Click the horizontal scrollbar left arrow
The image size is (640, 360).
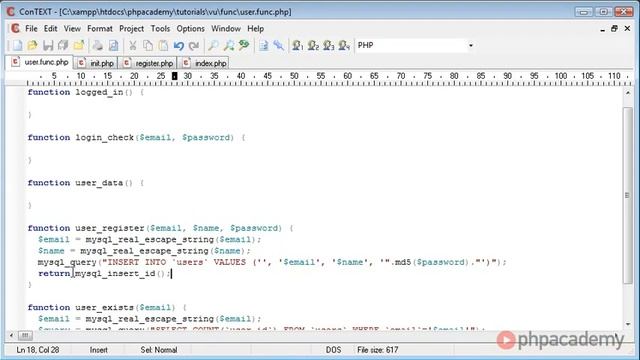tap(11, 336)
